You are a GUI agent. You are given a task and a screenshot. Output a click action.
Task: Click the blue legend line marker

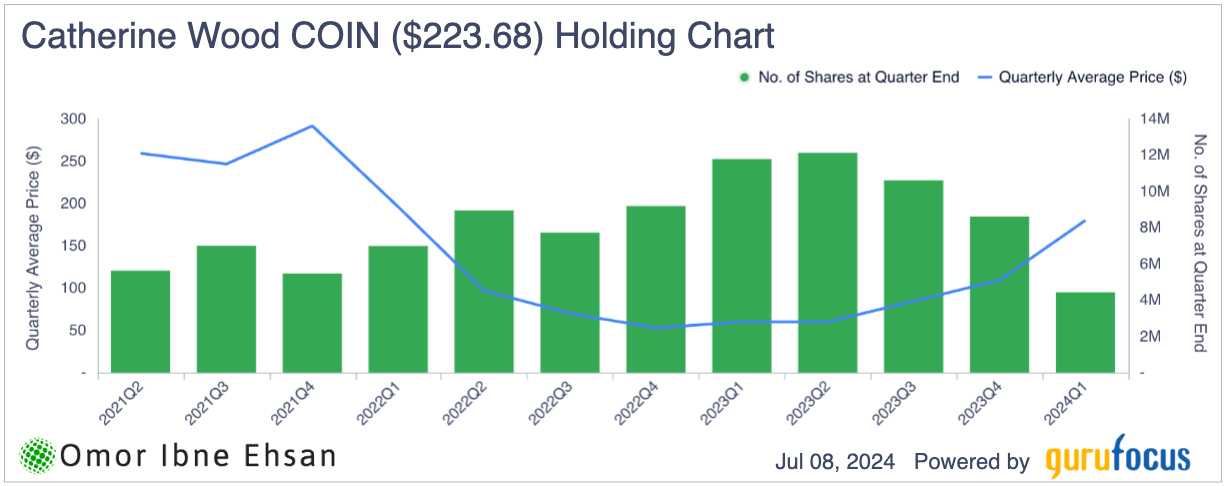tap(983, 77)
